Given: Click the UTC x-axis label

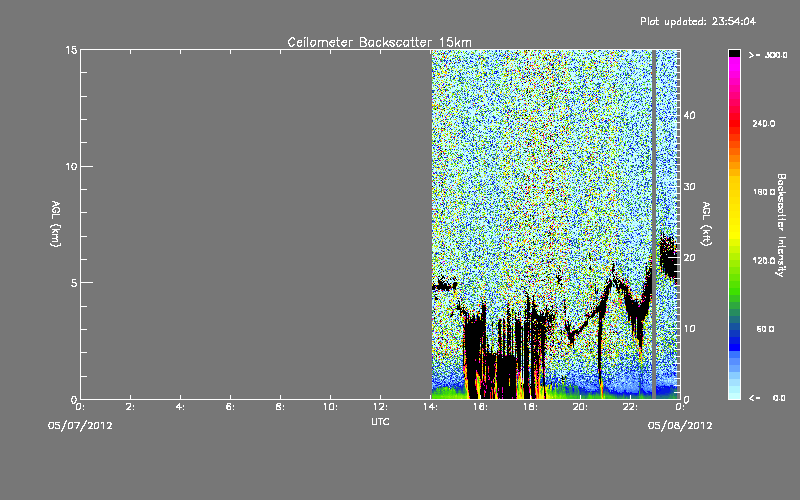Looking at the screenshot, I should 380,422.
